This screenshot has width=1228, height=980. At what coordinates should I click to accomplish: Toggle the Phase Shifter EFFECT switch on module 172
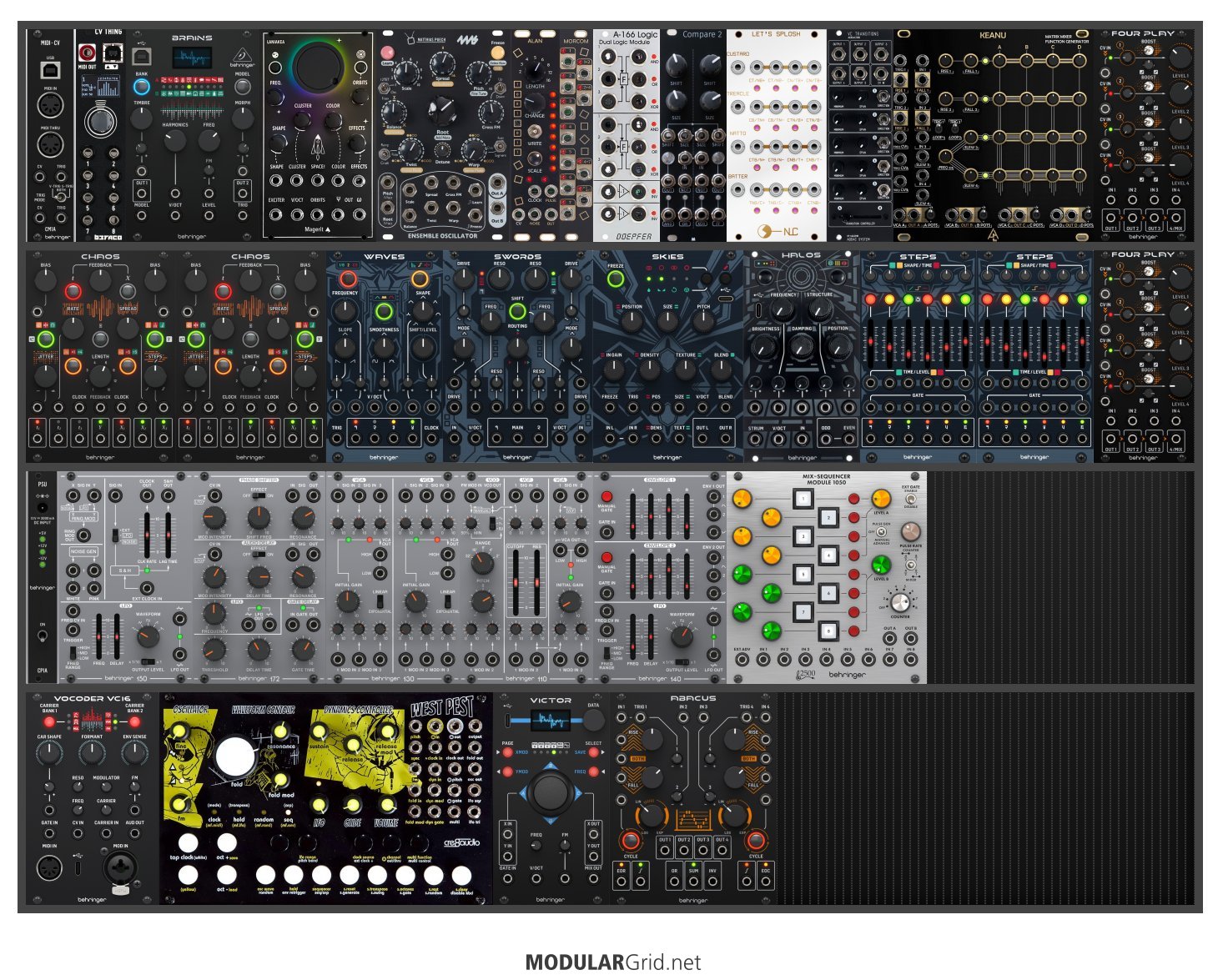[x=259, y=495]
